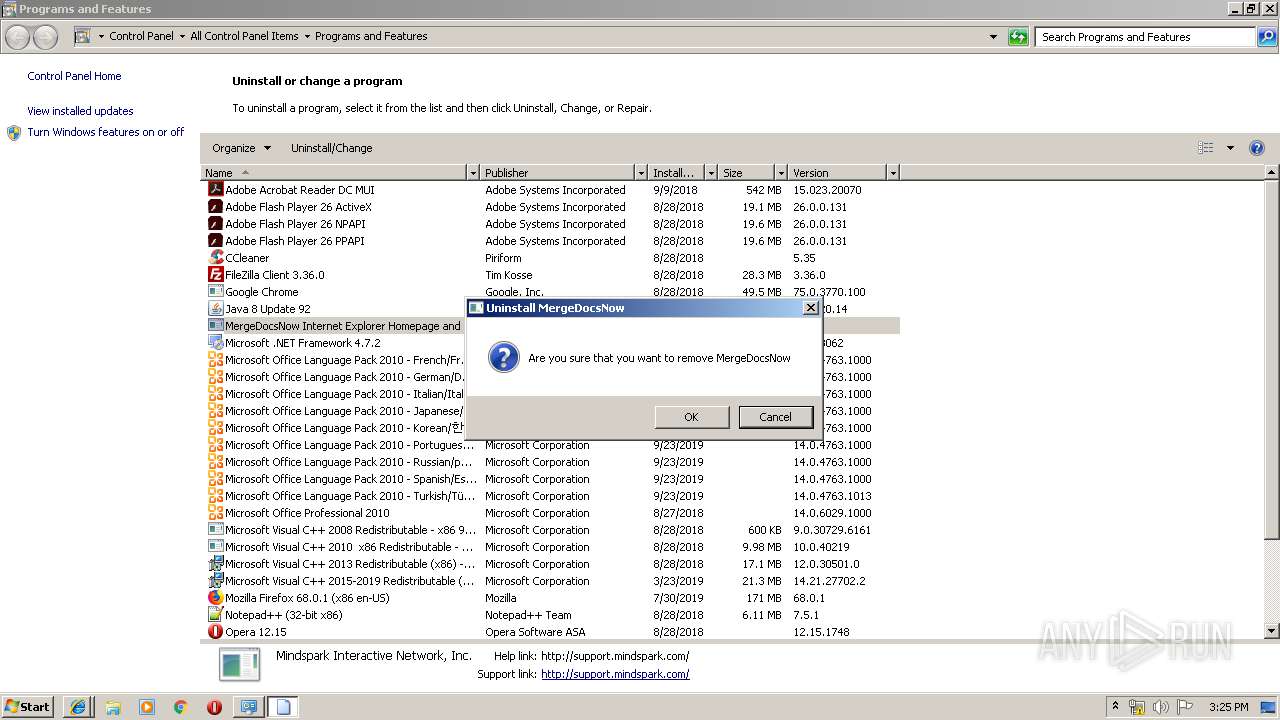Open the Version column filter dropdown
1280x720 pixels.
[893, 173]
